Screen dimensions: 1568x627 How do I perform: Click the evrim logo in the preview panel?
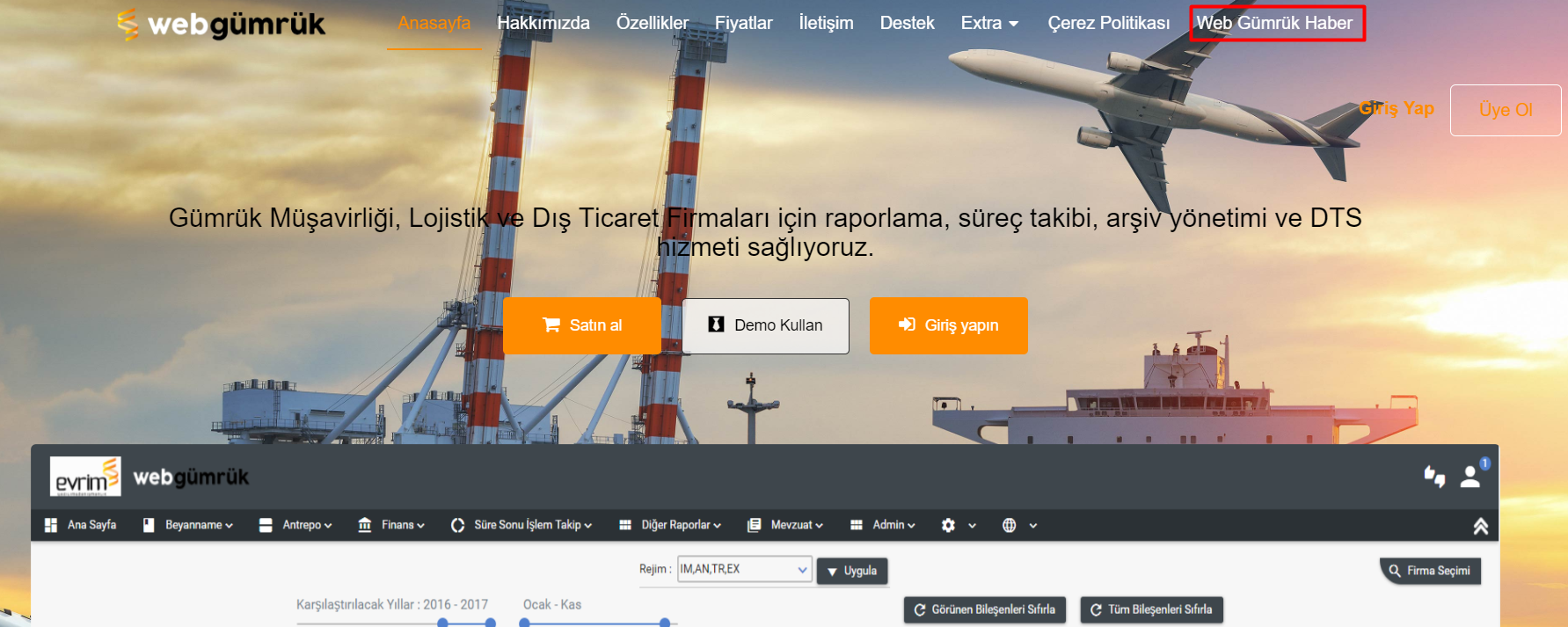click(x=85, y=477)
